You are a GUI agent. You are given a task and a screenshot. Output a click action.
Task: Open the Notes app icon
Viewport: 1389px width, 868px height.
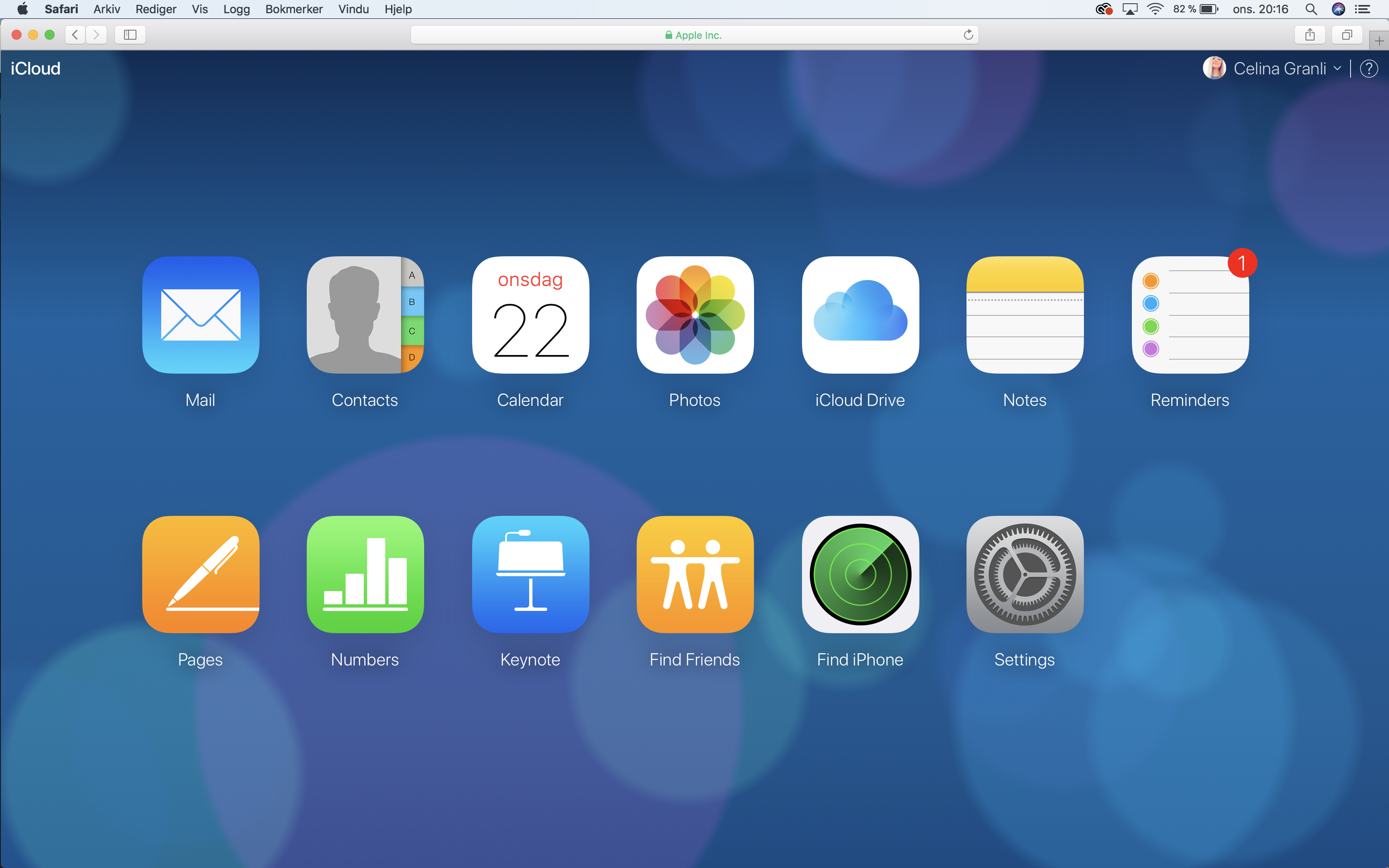(1025, 315)
